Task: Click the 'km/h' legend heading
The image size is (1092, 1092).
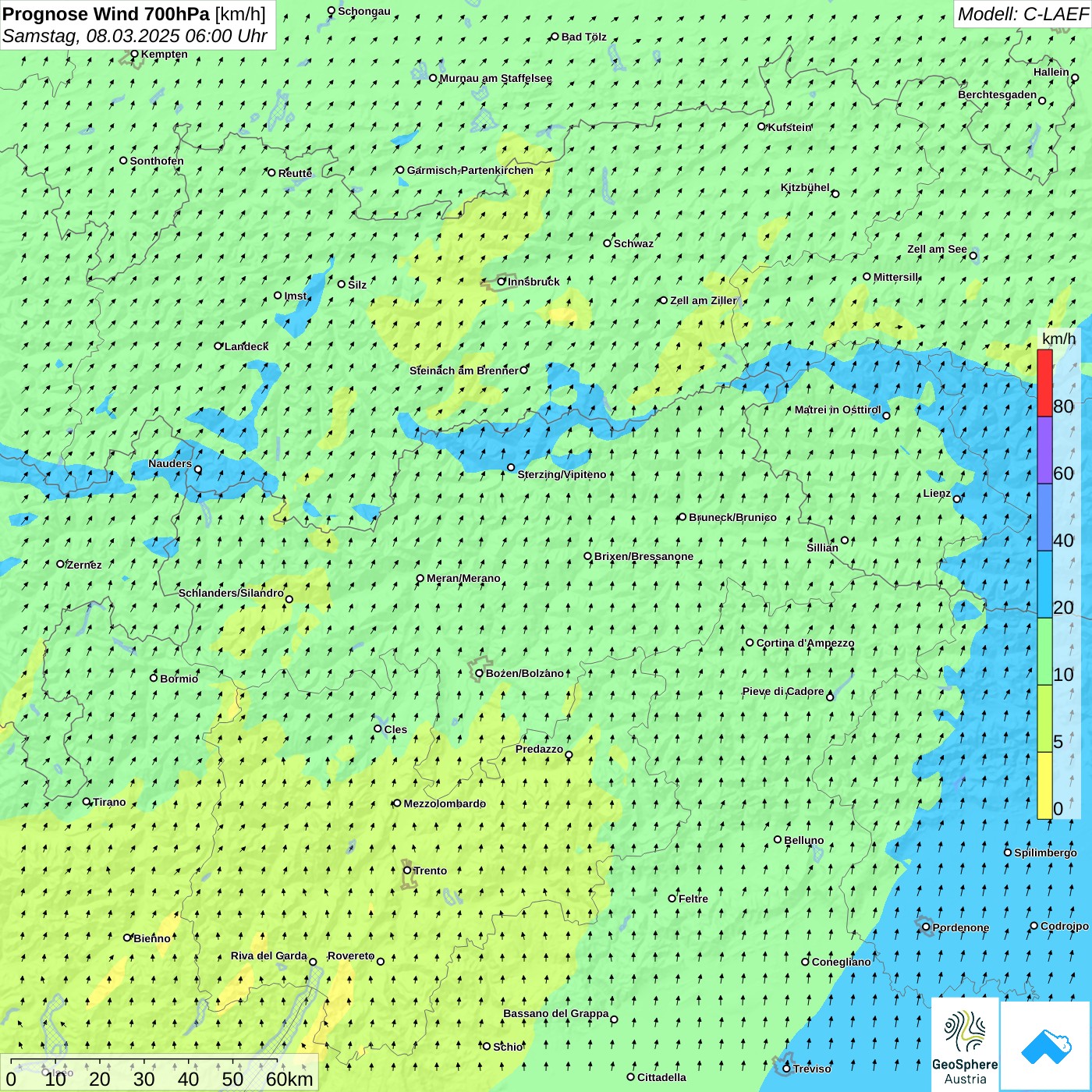Action: (x=1058, y=339)
